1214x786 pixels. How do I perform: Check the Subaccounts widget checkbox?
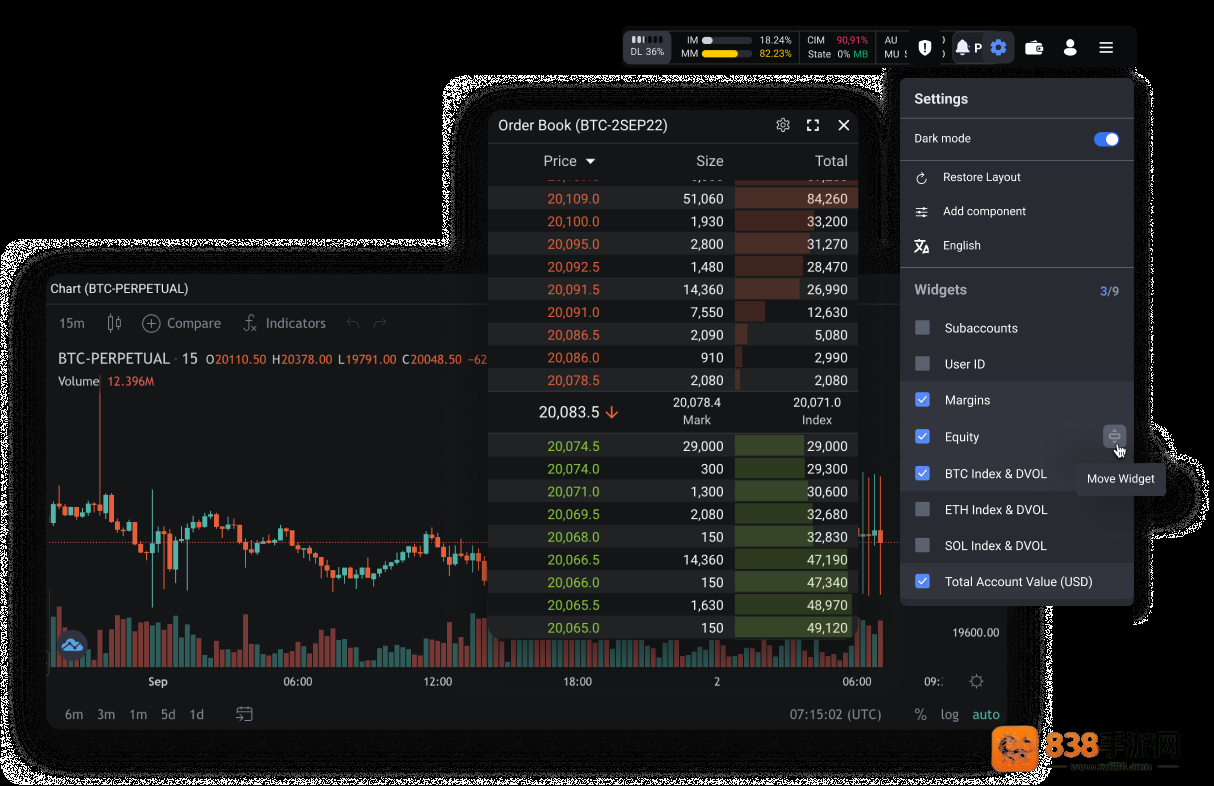coord(923,328)
